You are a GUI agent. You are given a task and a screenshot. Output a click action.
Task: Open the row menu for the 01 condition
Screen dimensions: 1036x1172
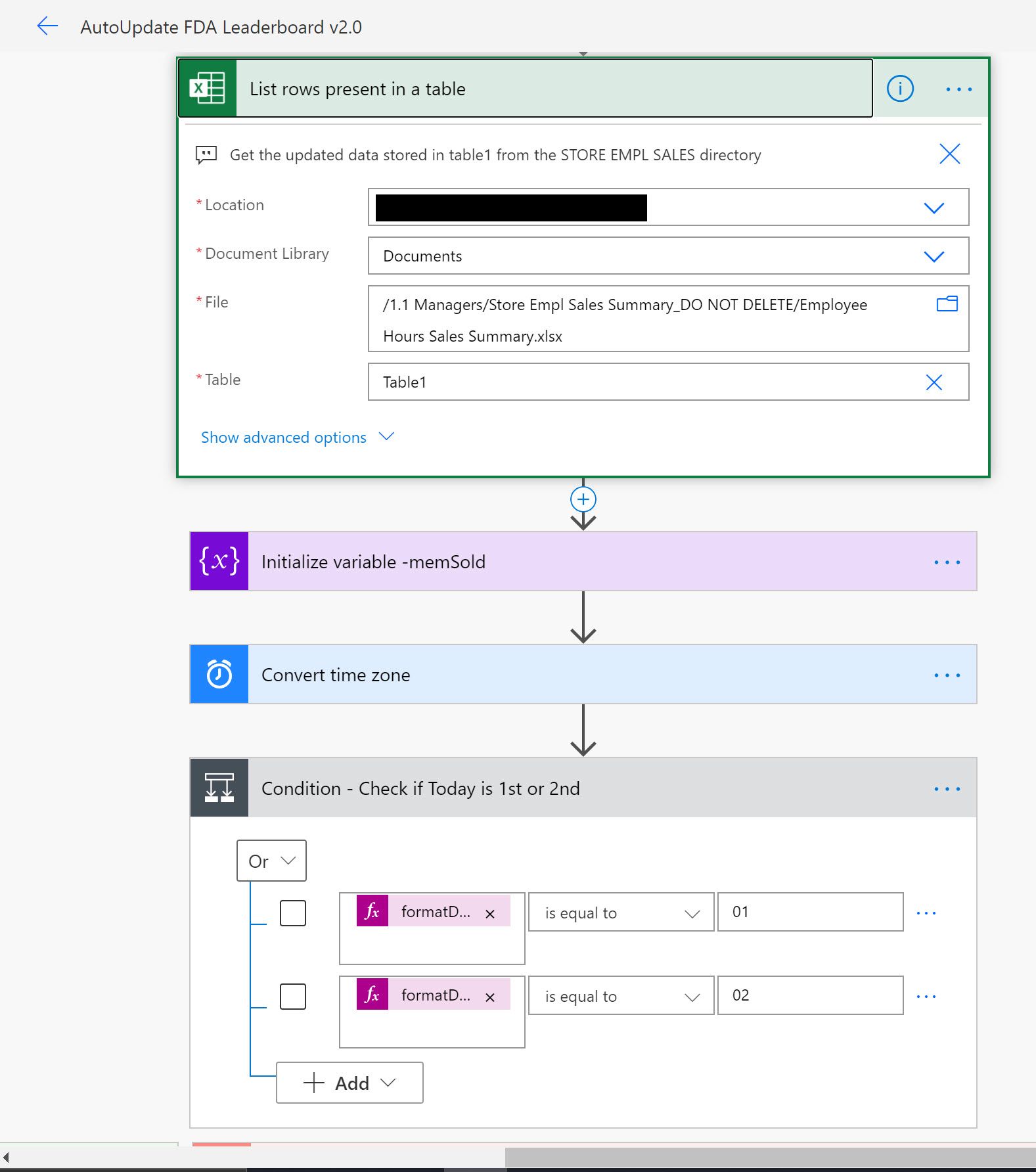tap(926, 913)
